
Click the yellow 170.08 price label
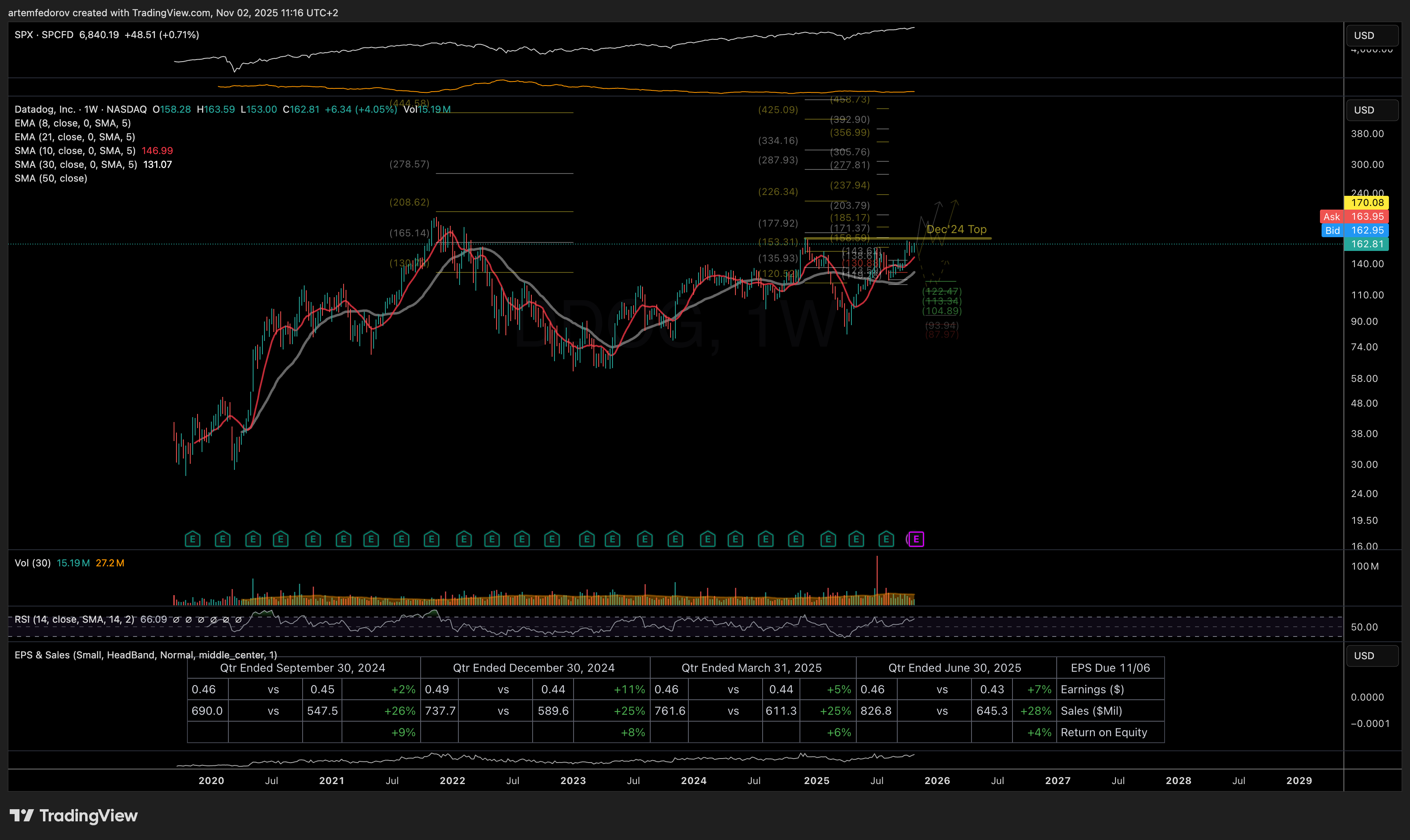coord(1366,203)
